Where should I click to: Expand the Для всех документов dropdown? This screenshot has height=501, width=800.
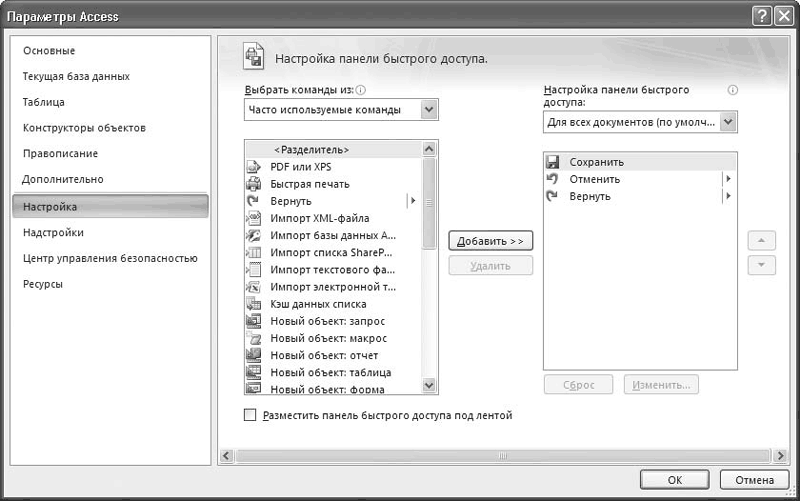tap(728, 122)
